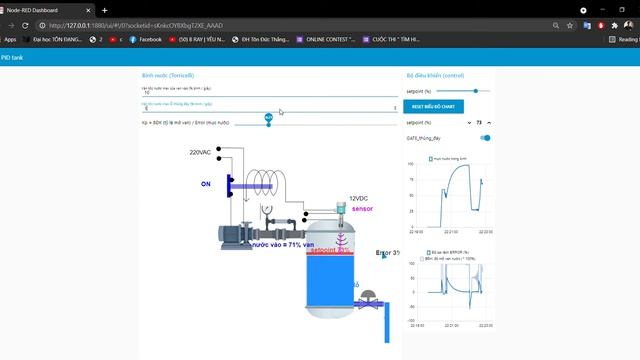Open the CUỘC THI TÌM HI... bookmark

(x=391, y=40)
